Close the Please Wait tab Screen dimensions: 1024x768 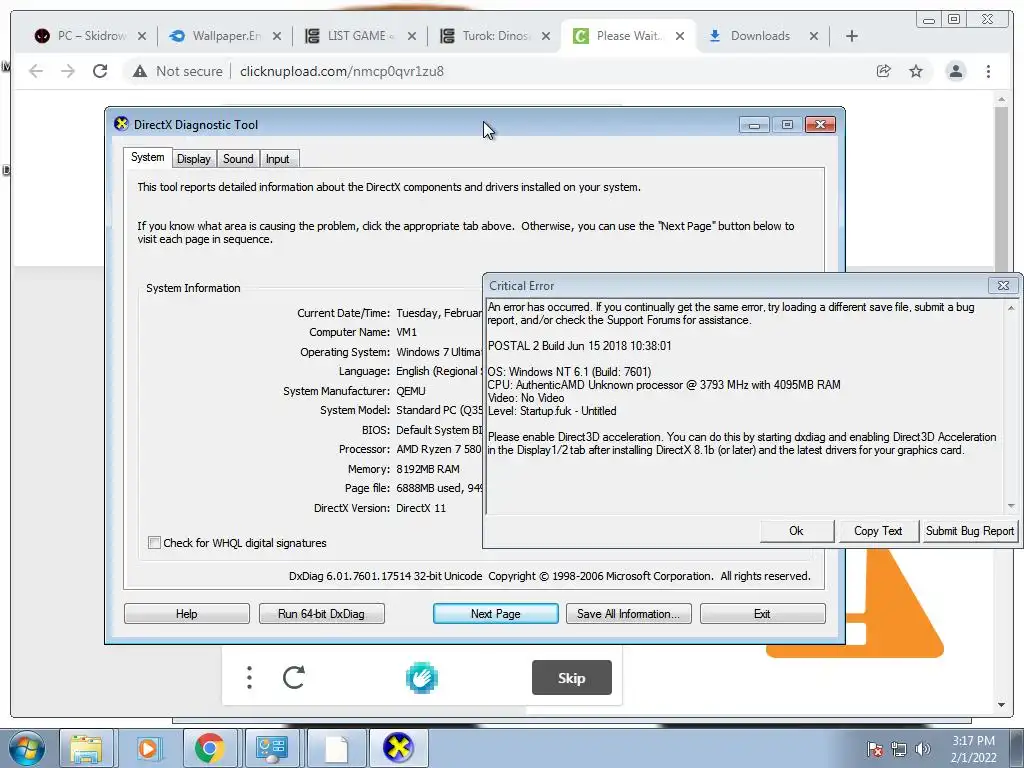pyautogui.click(x=680, y=36)
